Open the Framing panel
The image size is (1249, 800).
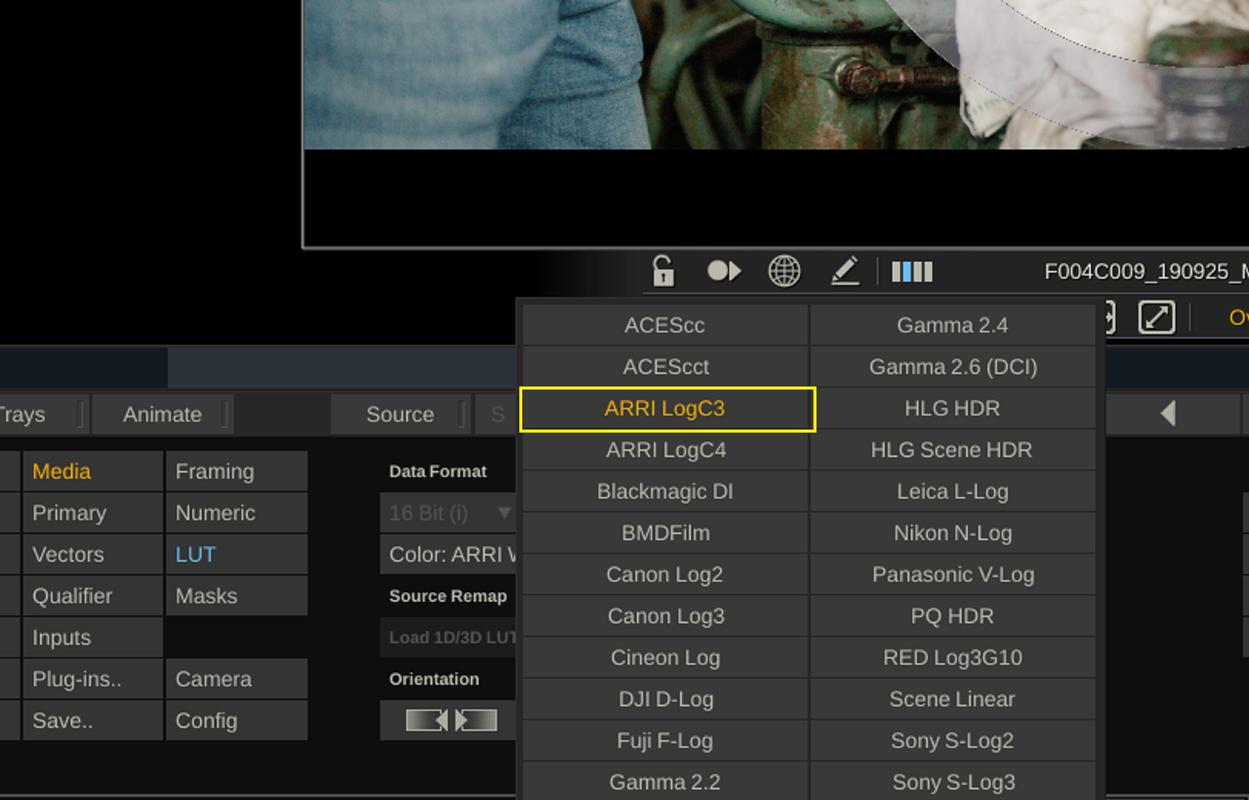(236, 471)
